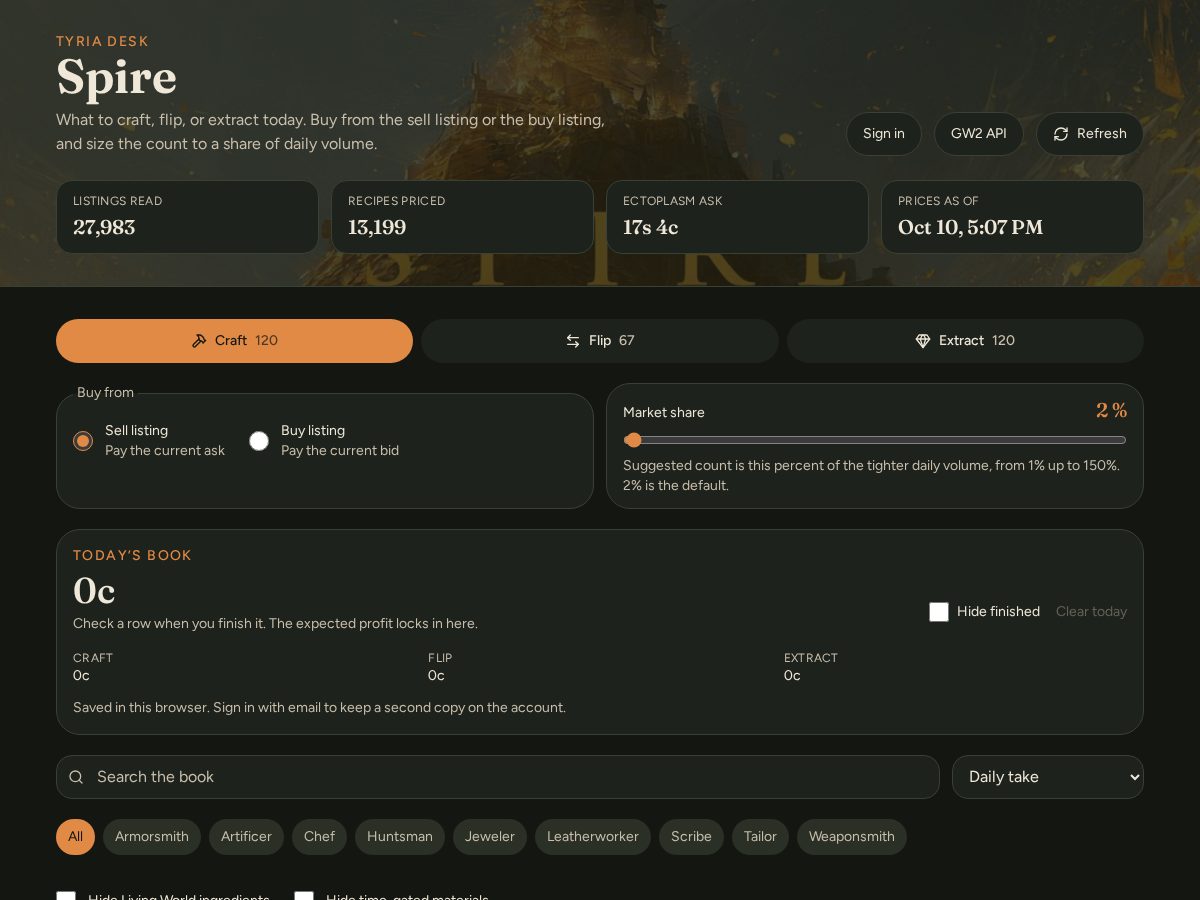Click the refresh arrows icon
This screenshot has width=1200, height=900.
[x=1061, y=134]
